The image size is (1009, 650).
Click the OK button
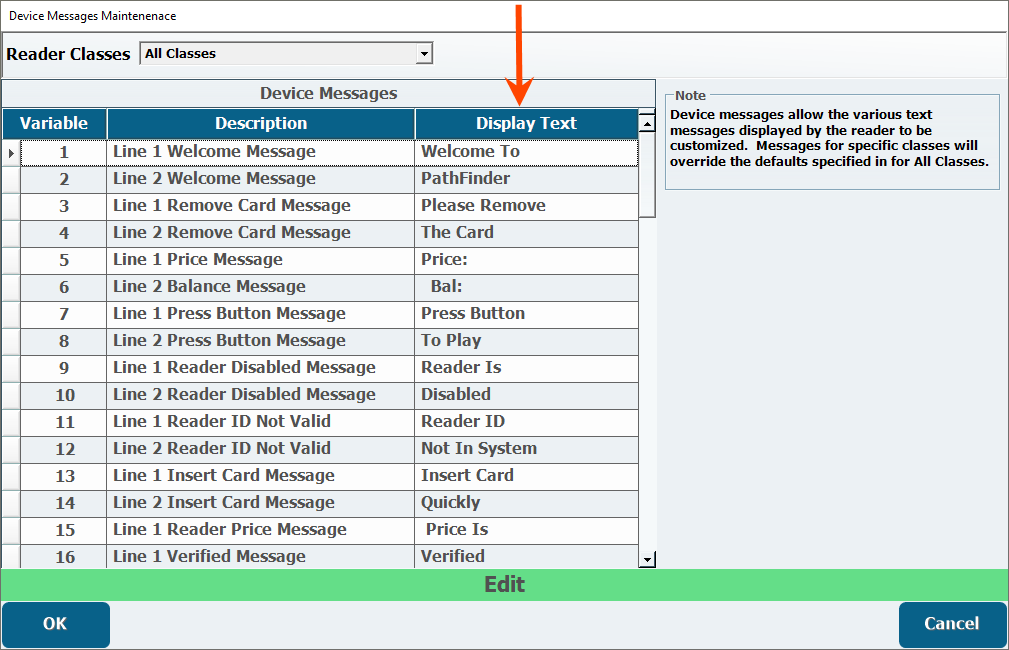pyautogui.click(x=55, y=624)
